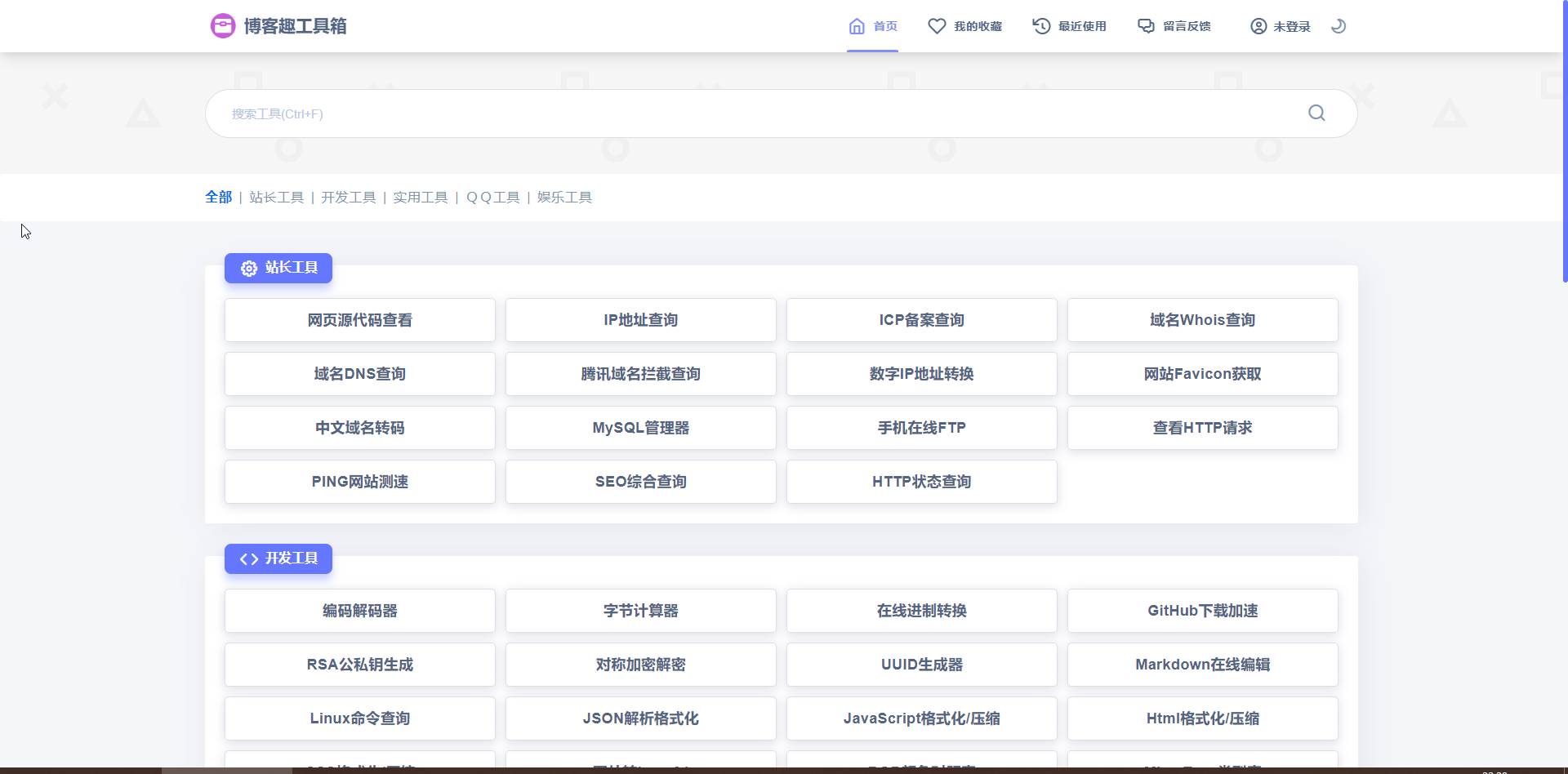Viewport: 1568px width, 774px height.
Task: Click the user avatar icon for 未登录
Action: (x=1258, y=26)
